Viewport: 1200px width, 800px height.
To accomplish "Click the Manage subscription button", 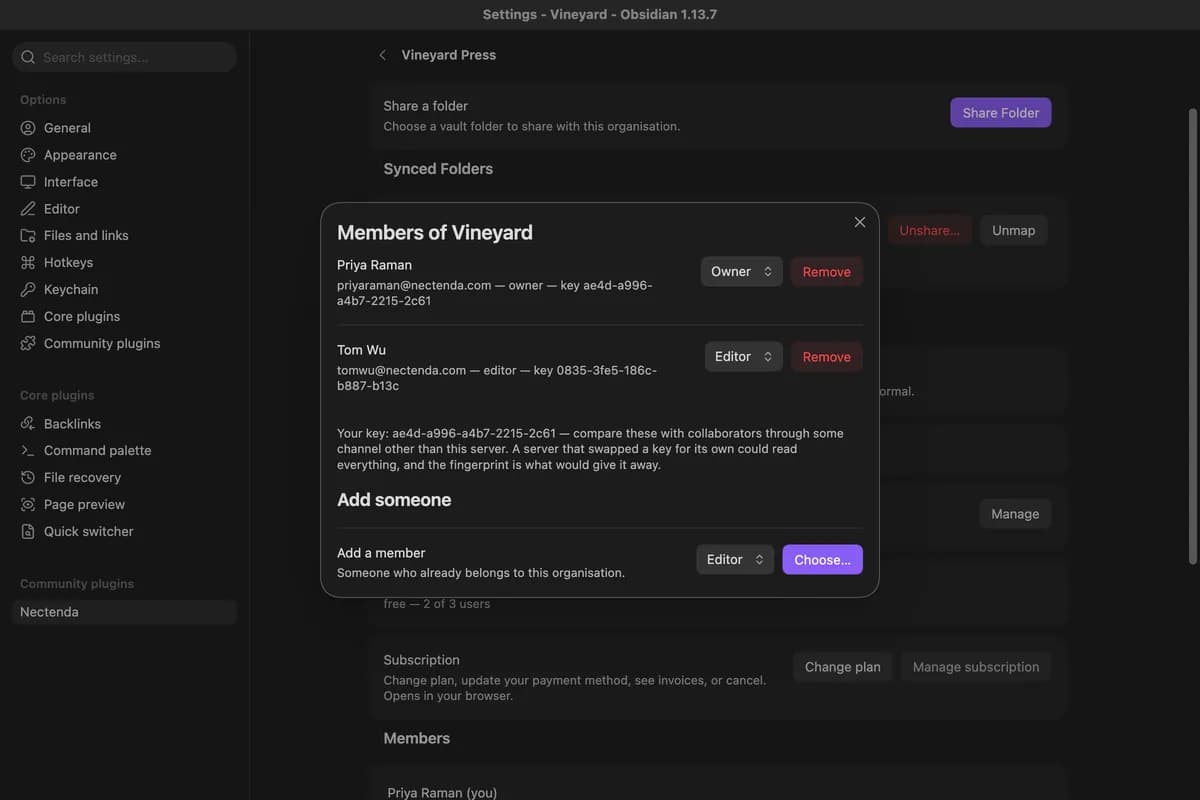I will pyautogui.click(x=976, y=667).
